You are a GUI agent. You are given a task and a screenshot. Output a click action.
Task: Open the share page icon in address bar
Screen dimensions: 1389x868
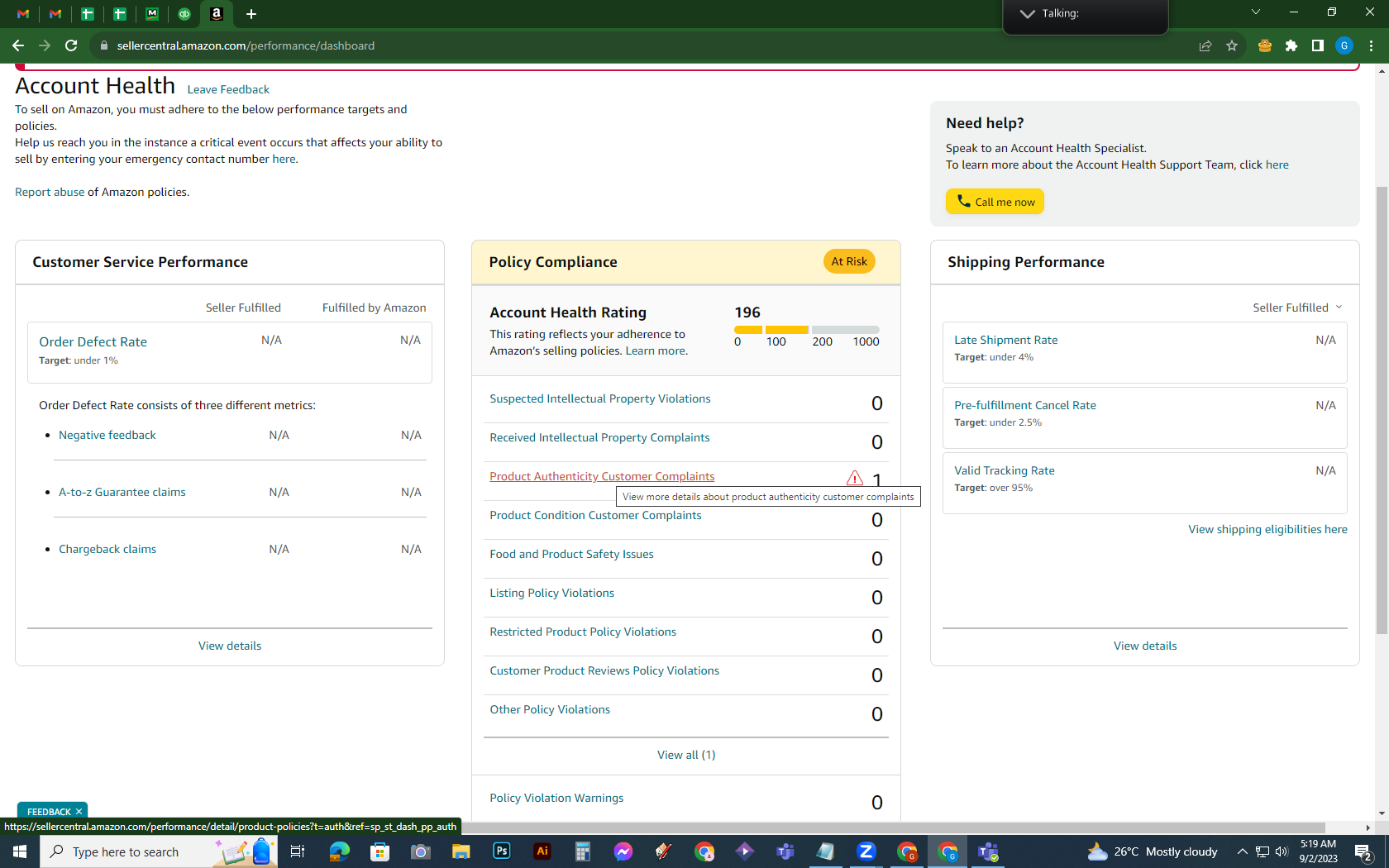click(1205, 45)
